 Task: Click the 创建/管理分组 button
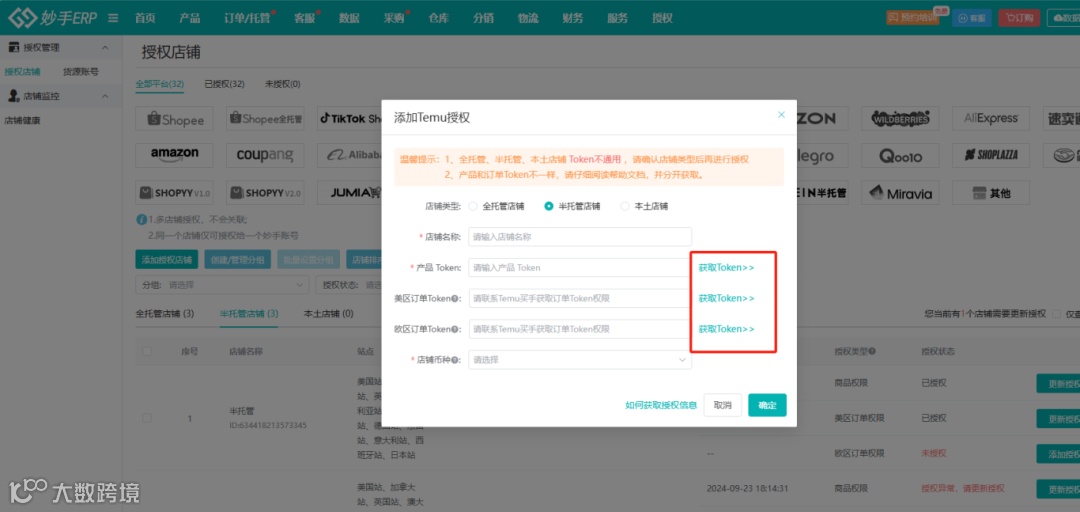pos(238,259)
